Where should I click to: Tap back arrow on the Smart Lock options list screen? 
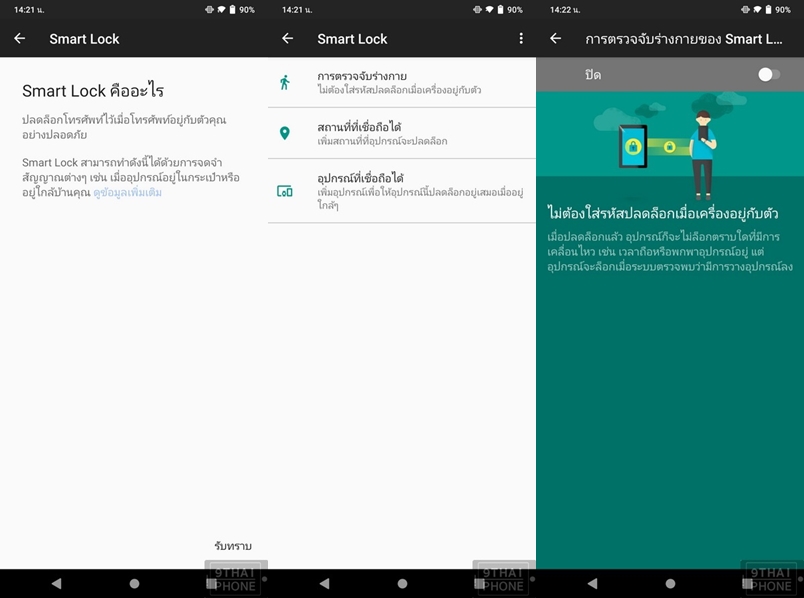(288, 38)
